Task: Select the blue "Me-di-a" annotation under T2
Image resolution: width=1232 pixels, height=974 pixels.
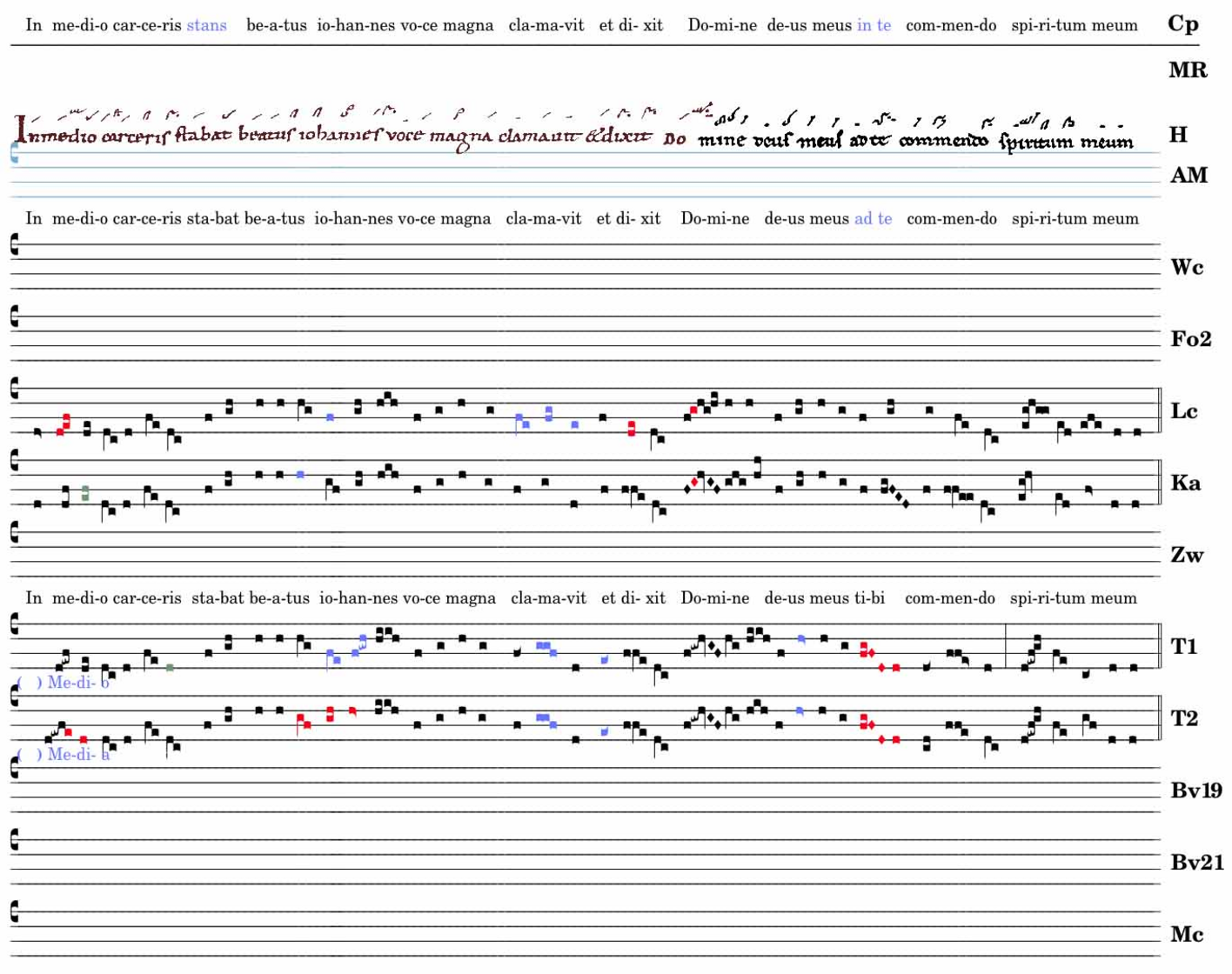Action: (x=77, y=754)
